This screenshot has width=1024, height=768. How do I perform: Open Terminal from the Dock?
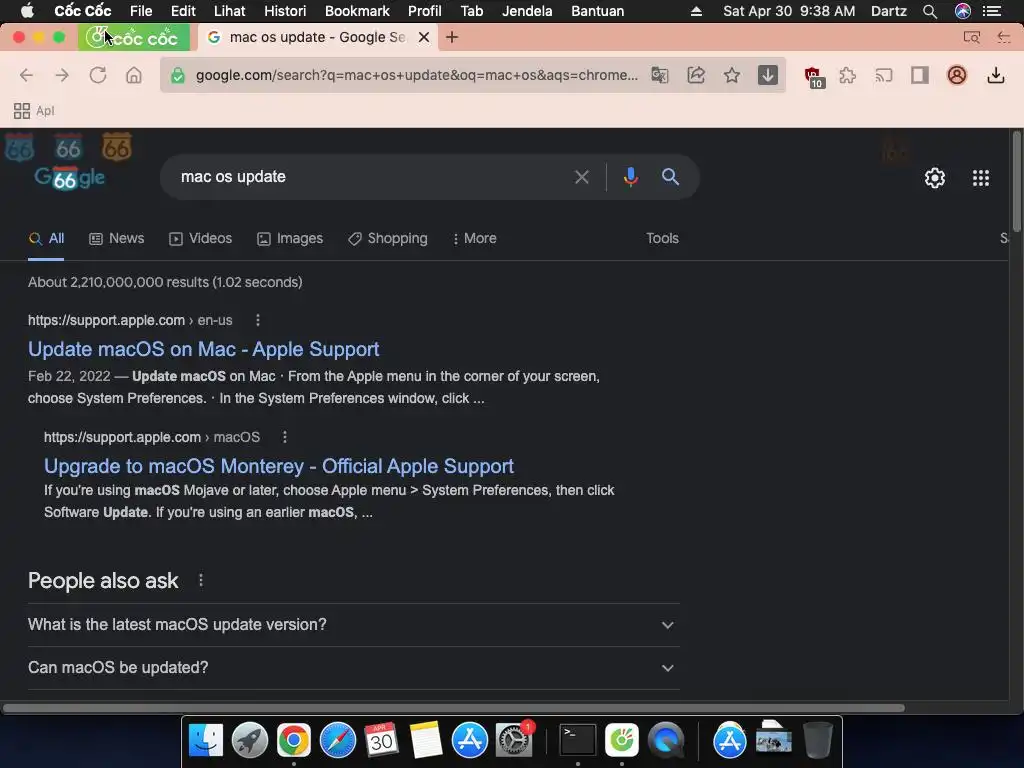[578, 740]
